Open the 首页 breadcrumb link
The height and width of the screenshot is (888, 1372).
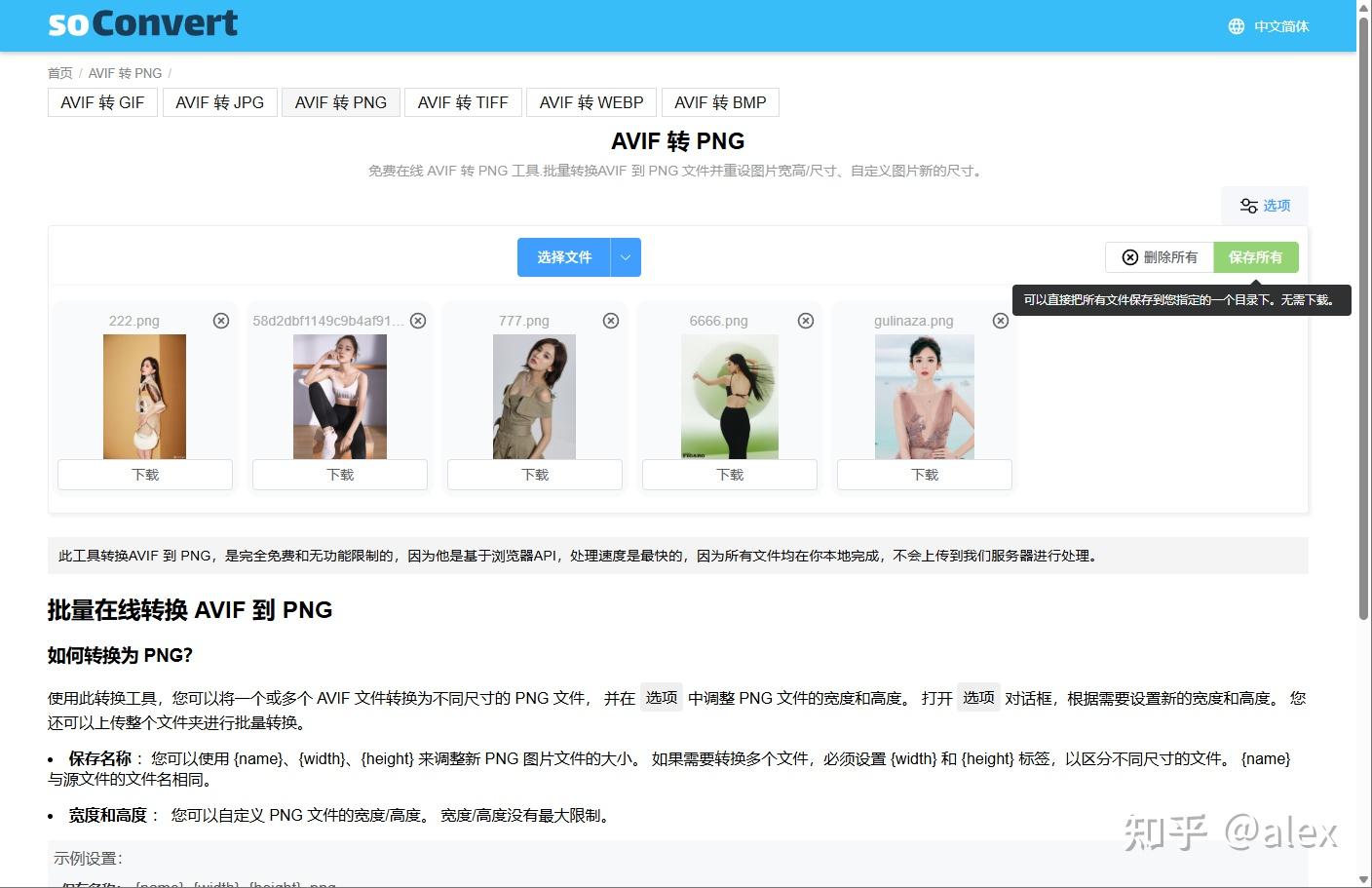pos(59,72)
